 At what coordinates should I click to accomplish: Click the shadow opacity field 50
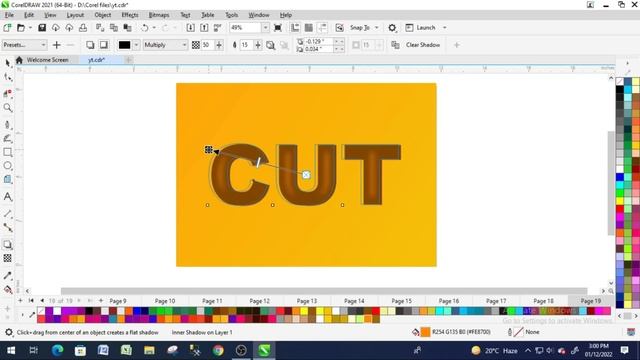(207, 45)
